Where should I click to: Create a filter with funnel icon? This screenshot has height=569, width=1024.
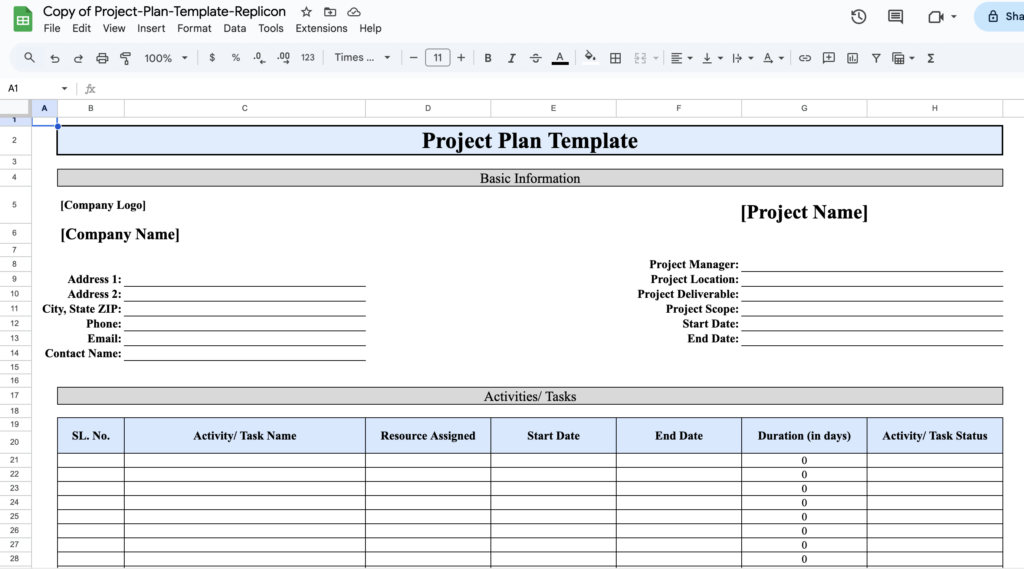[x=876, y=58]
